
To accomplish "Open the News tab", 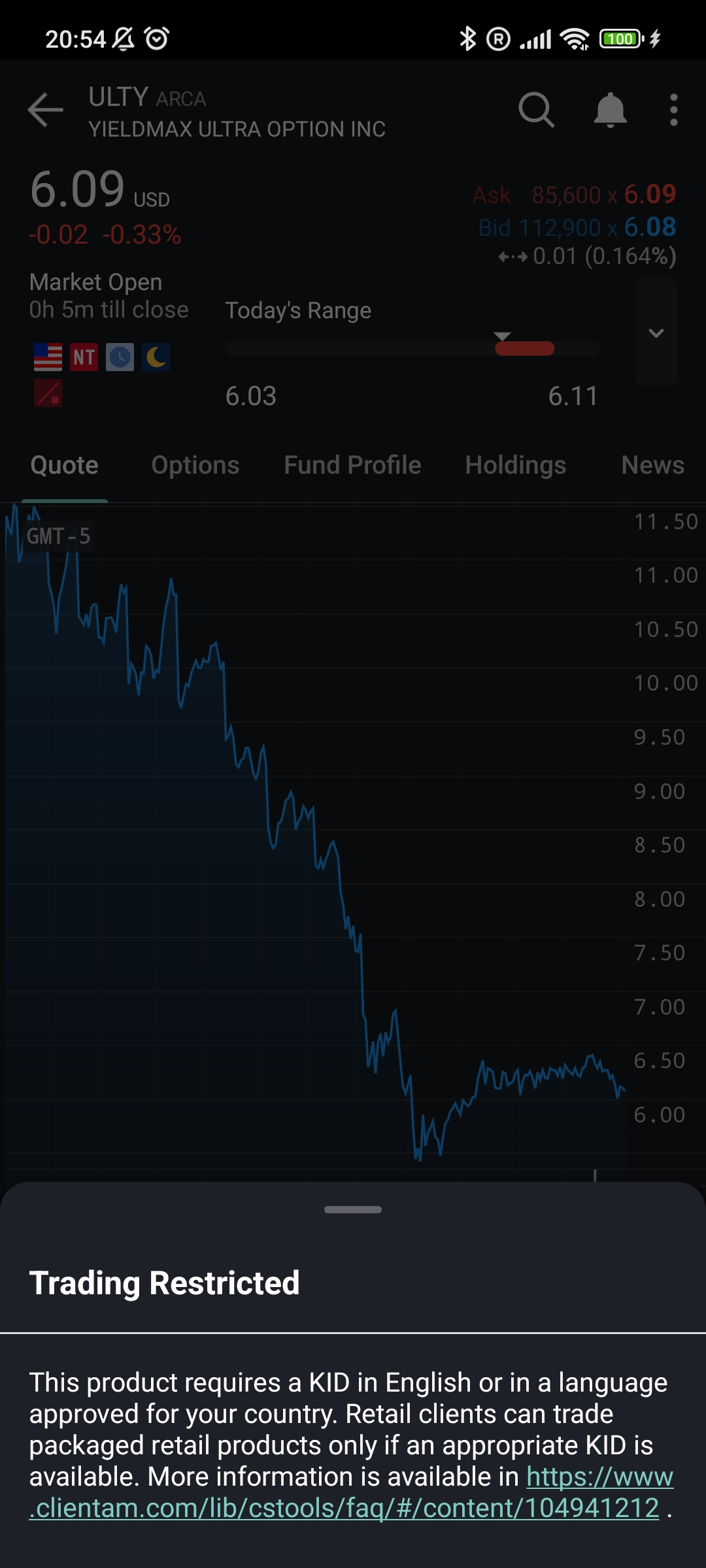I will 653,465.
